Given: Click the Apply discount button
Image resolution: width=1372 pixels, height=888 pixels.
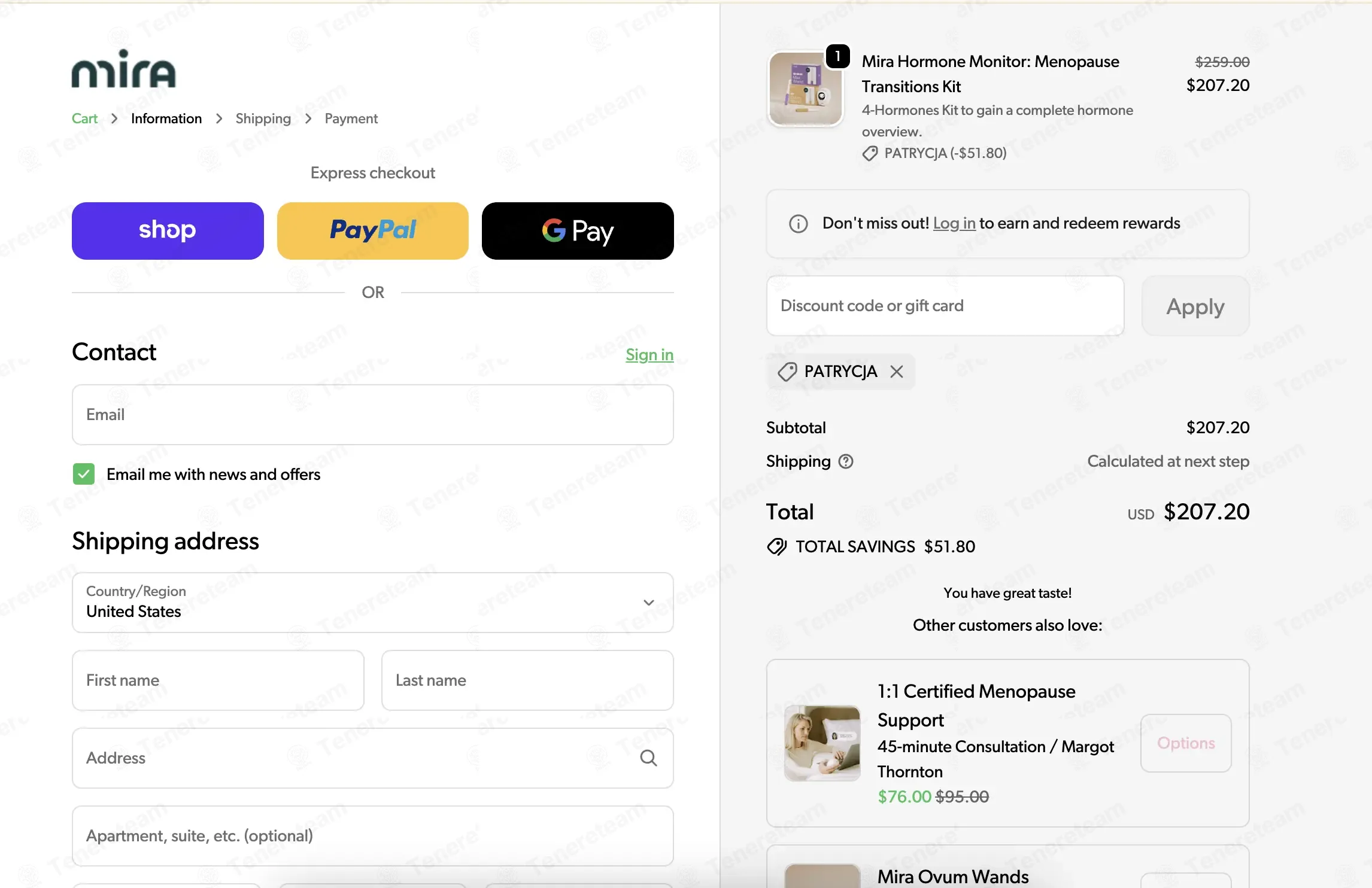Looking at the screenshot, I should click(x=1195, y=306).
